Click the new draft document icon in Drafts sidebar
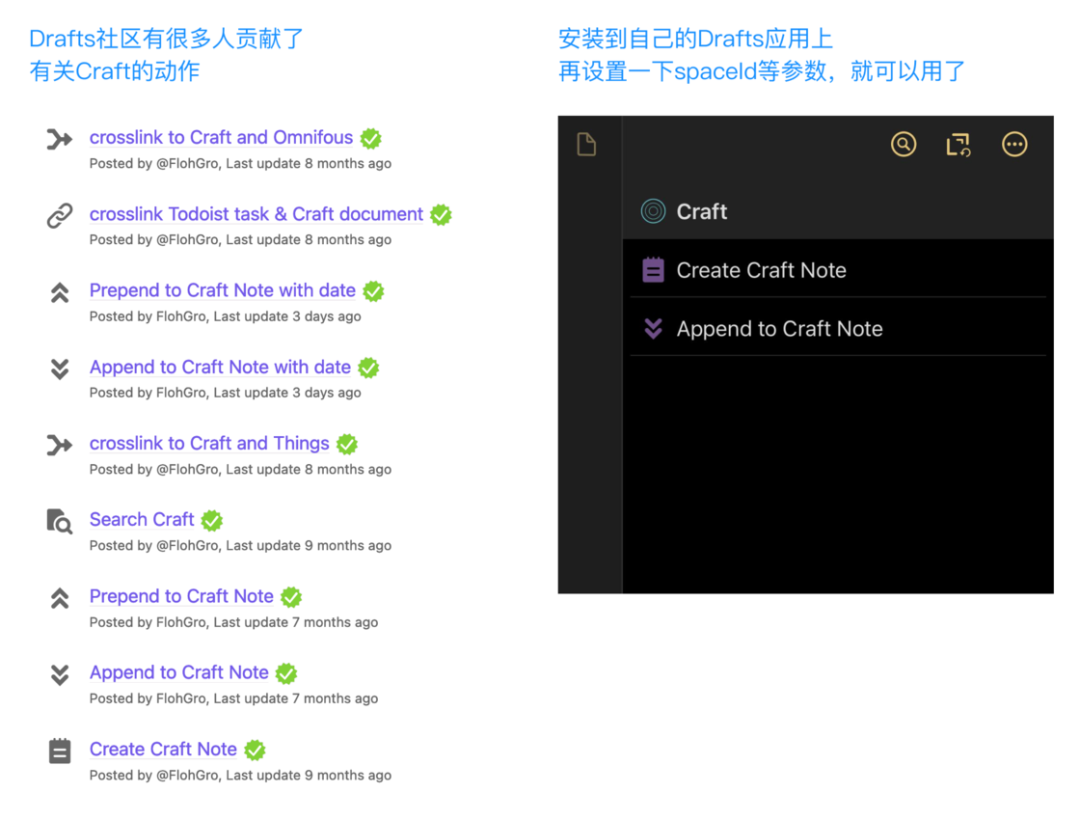 (586, 145)
